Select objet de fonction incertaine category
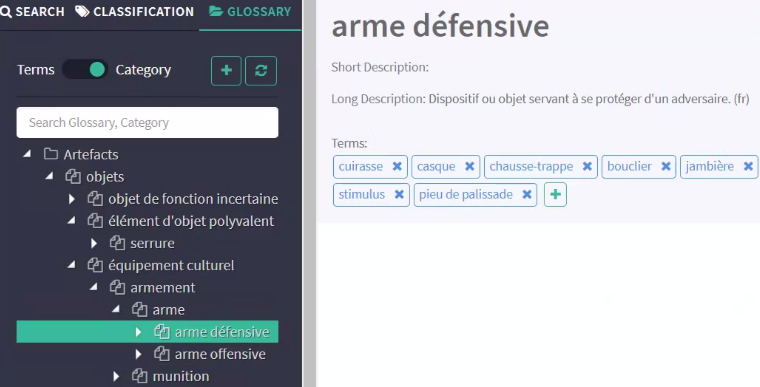The width and height of the screenshot is (760, 387). pos(193,199)
